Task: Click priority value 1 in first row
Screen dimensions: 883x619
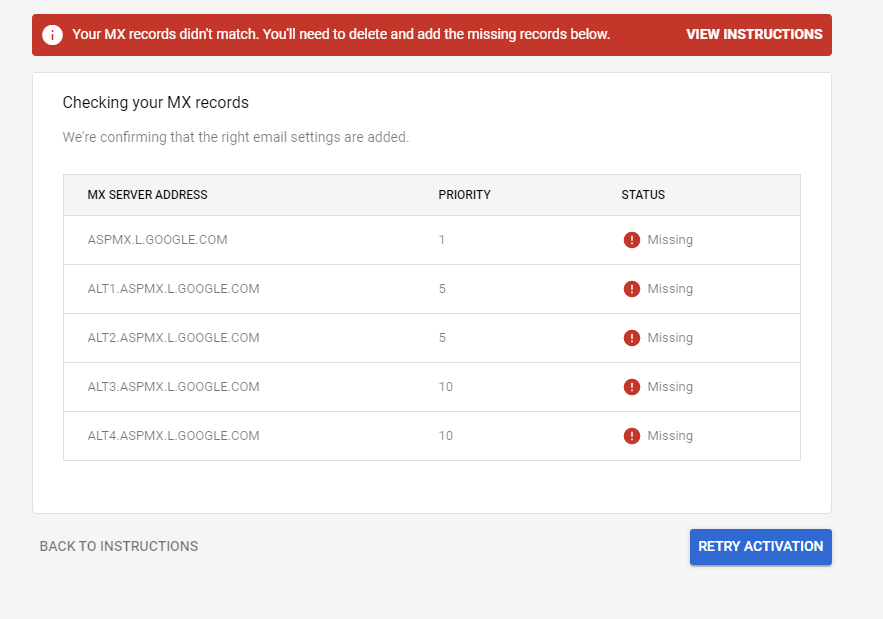Action: (x=442, y=240)
